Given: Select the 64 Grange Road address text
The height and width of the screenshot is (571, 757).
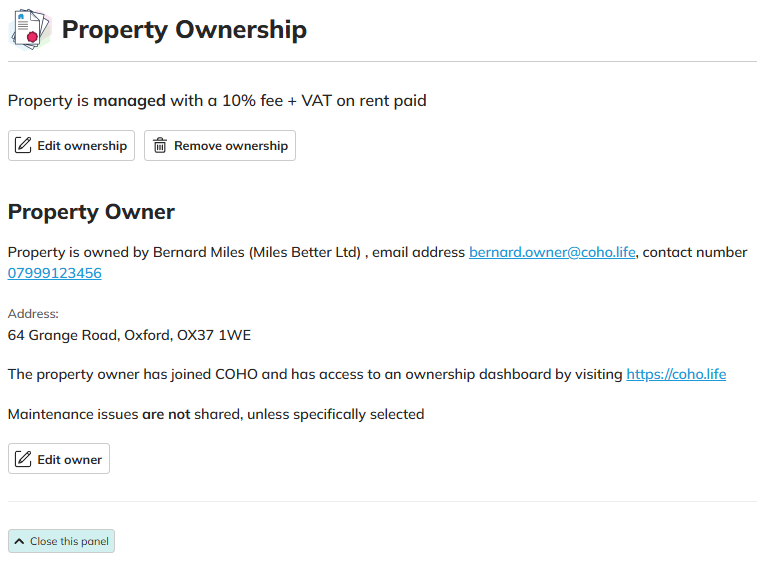Looking at the screenshot, I should pyautogui.click(x=129, y=335).
